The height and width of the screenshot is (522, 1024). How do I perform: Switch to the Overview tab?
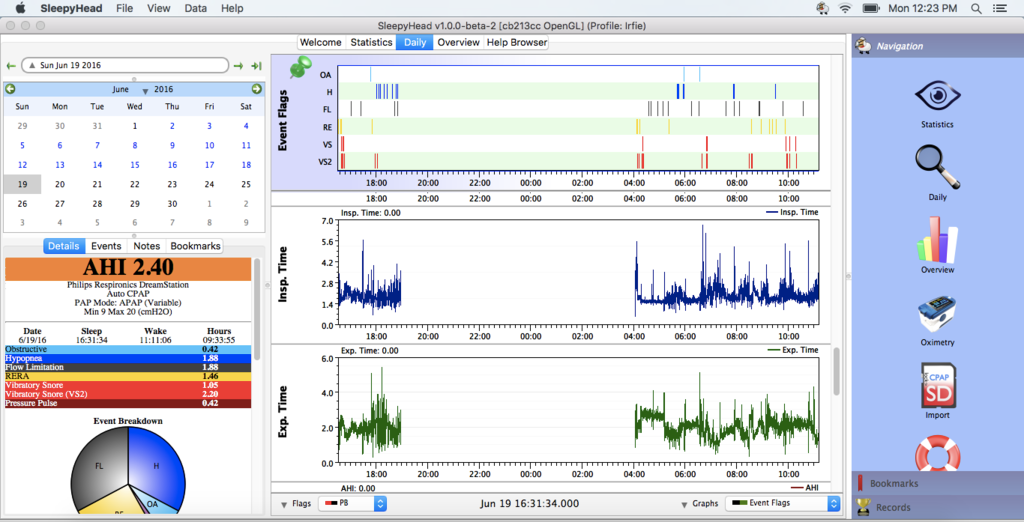click(x=458, y=42)
